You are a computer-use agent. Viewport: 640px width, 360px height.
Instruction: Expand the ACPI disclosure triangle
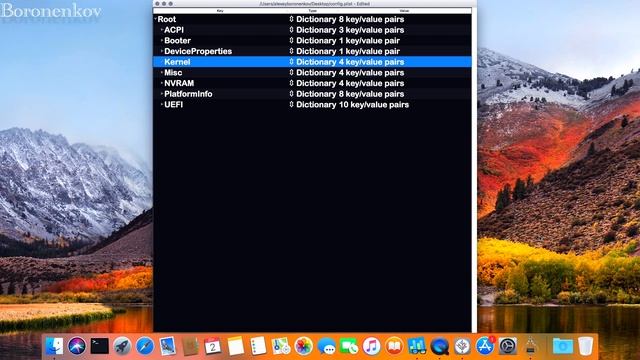(162, 30)
